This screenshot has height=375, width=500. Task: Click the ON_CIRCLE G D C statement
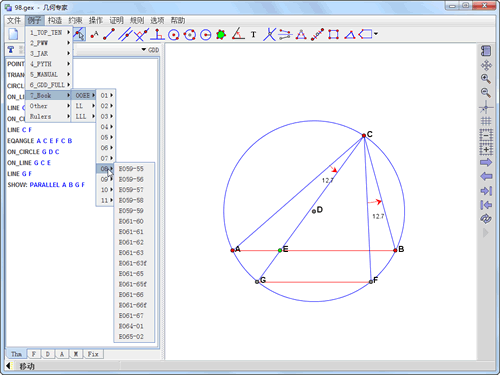(33, 152)
